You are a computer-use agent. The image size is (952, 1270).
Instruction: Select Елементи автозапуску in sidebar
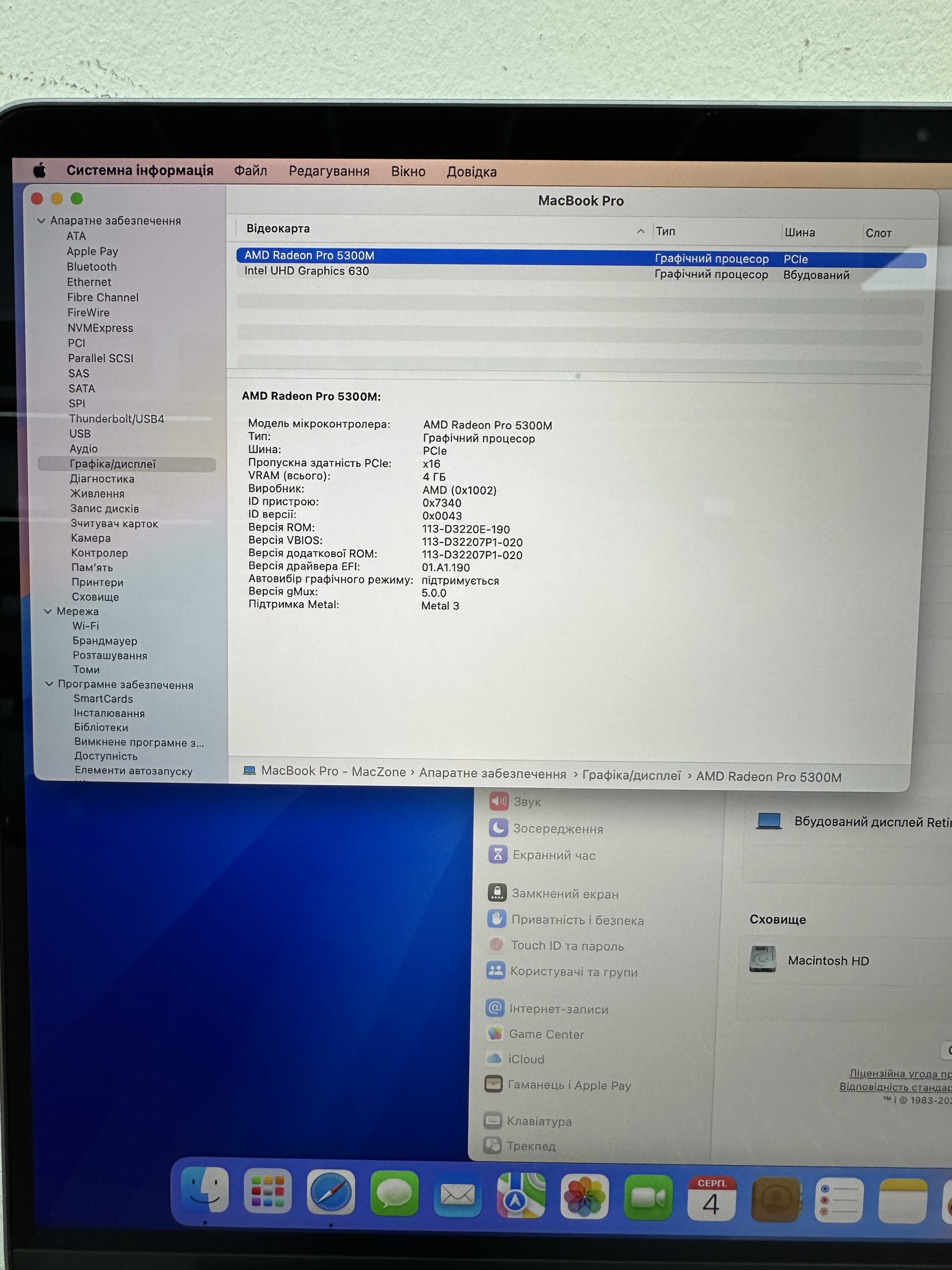pos(133,770)
